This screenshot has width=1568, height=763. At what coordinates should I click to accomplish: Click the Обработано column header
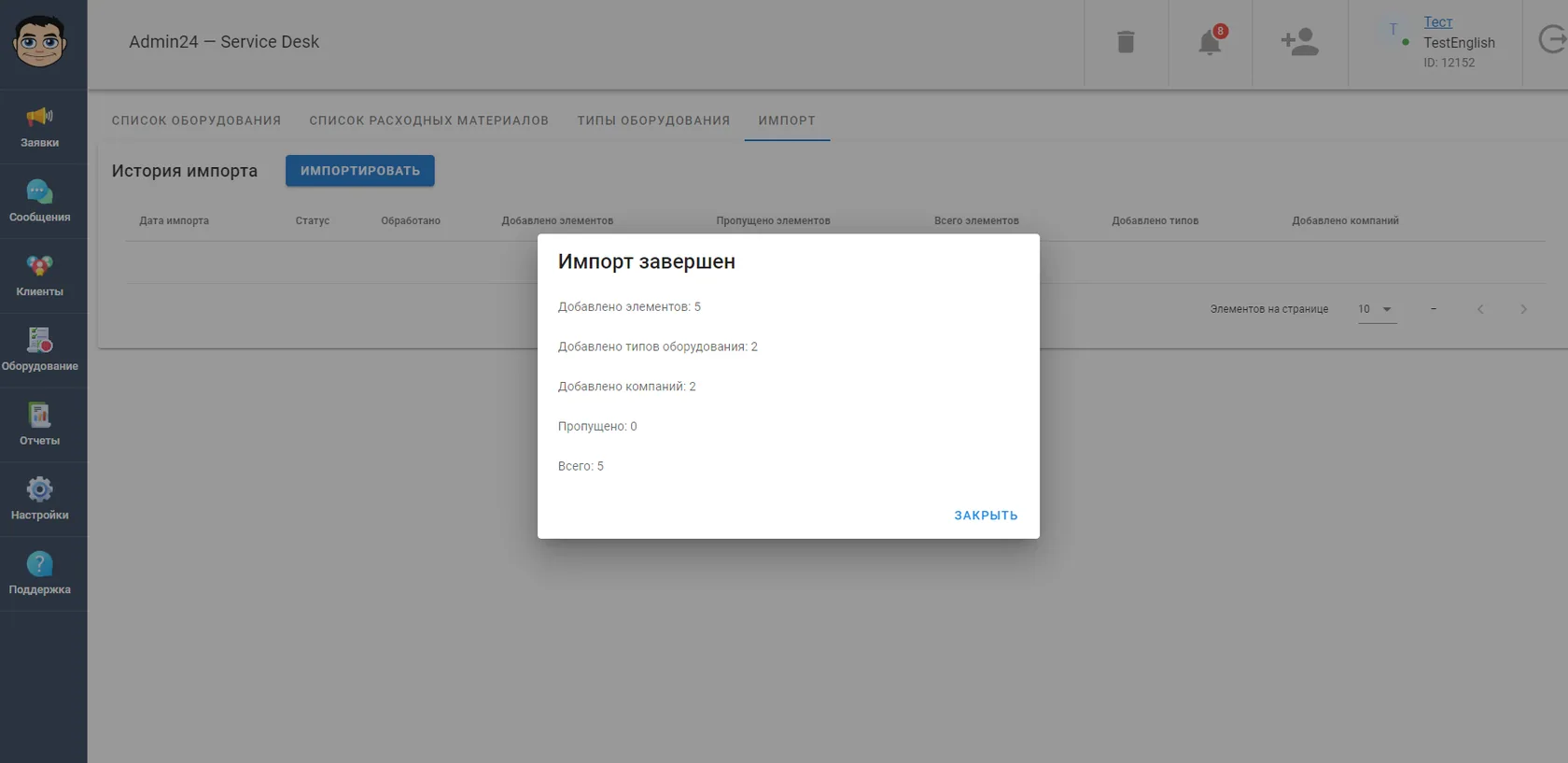tap(411, 221)
